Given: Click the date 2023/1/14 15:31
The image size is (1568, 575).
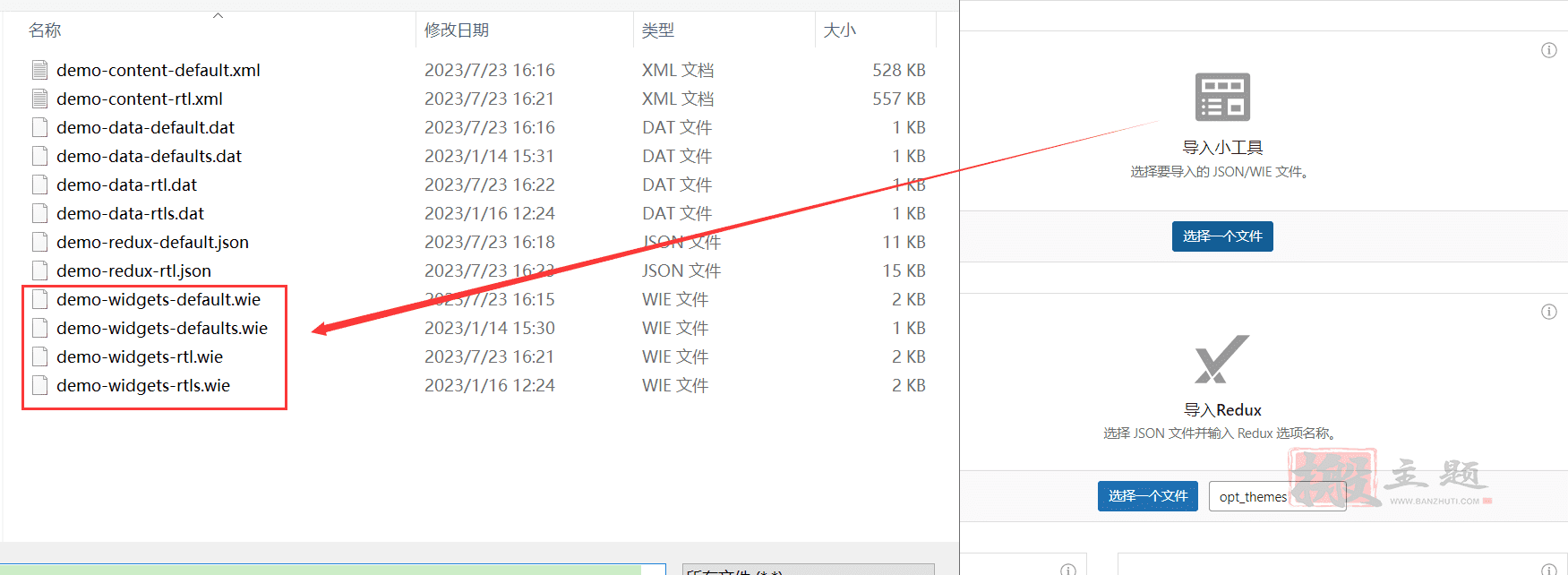Looking at the screenshot, I should coord(489,156).
